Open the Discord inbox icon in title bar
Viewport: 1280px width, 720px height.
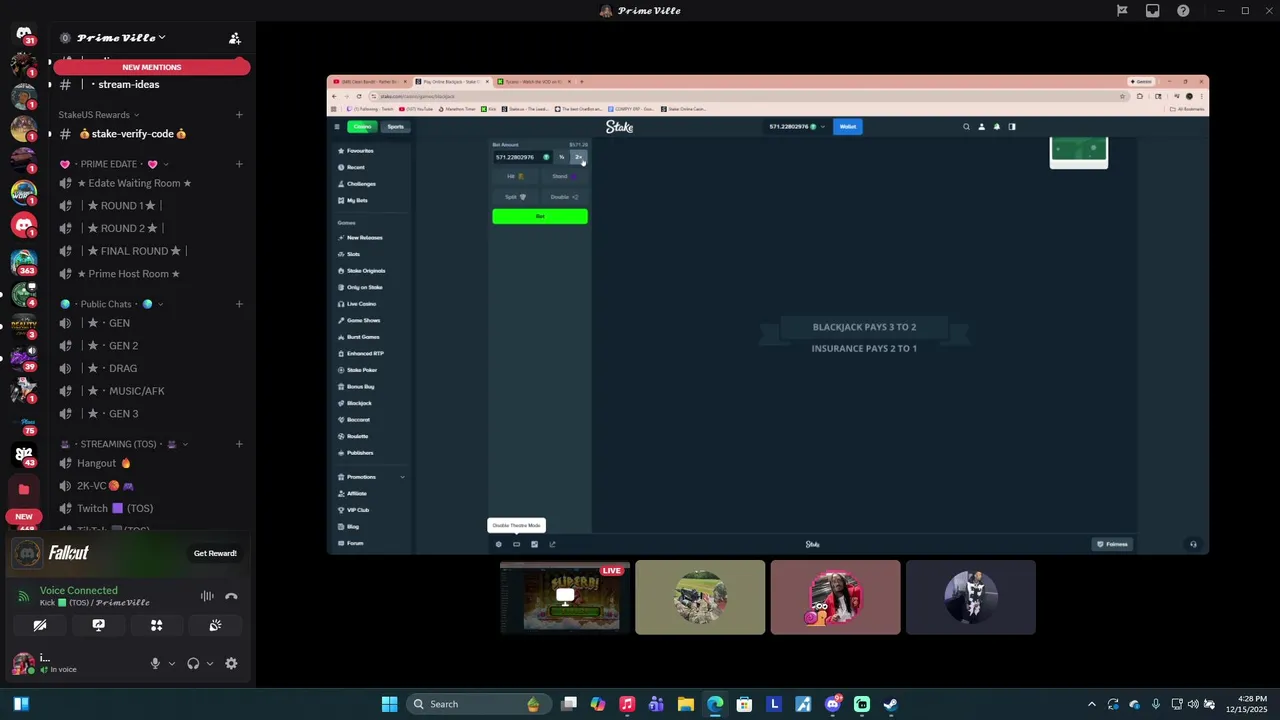click(1153, 11)
